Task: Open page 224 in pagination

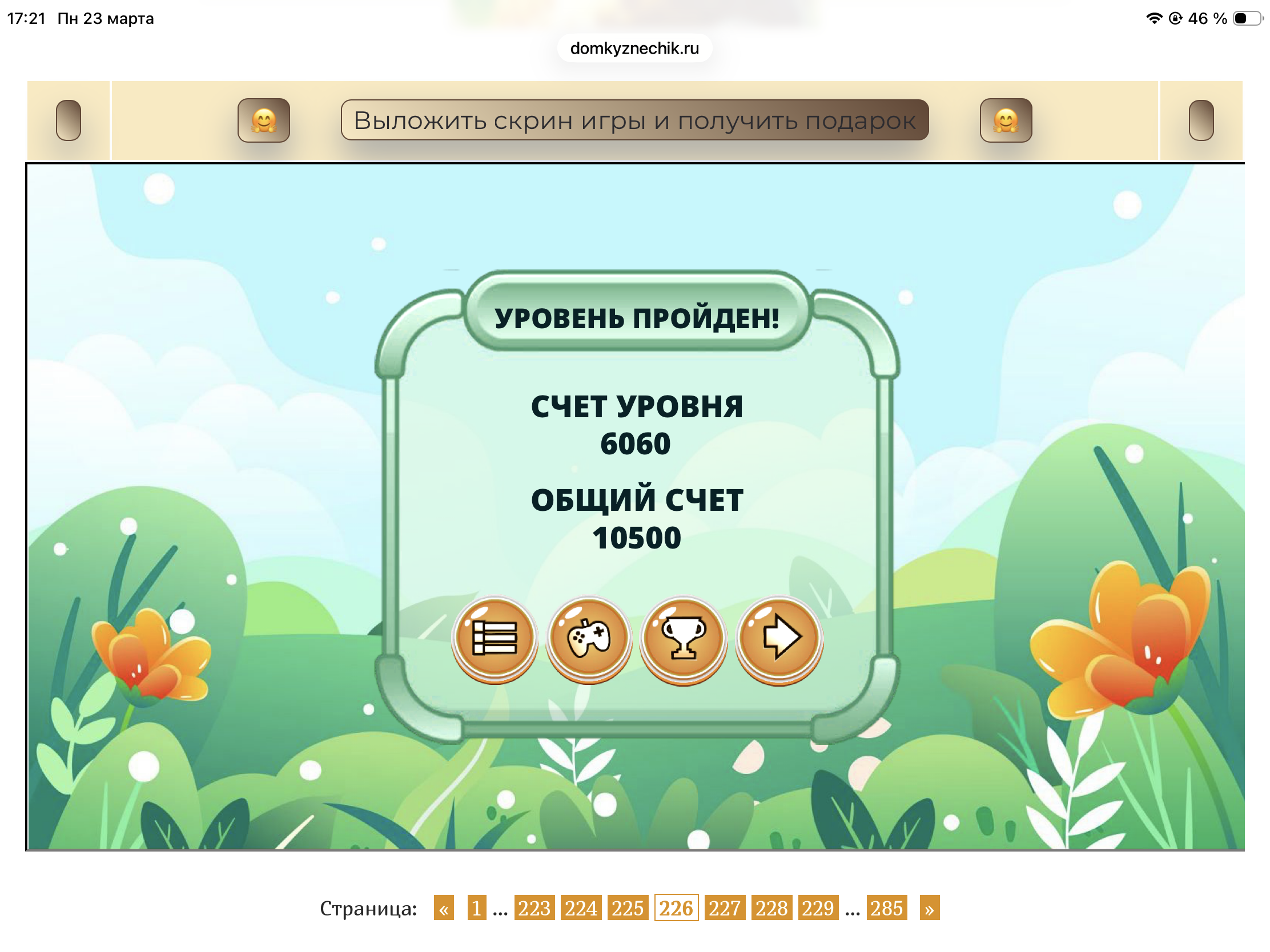Action: [x=580, y=908]
